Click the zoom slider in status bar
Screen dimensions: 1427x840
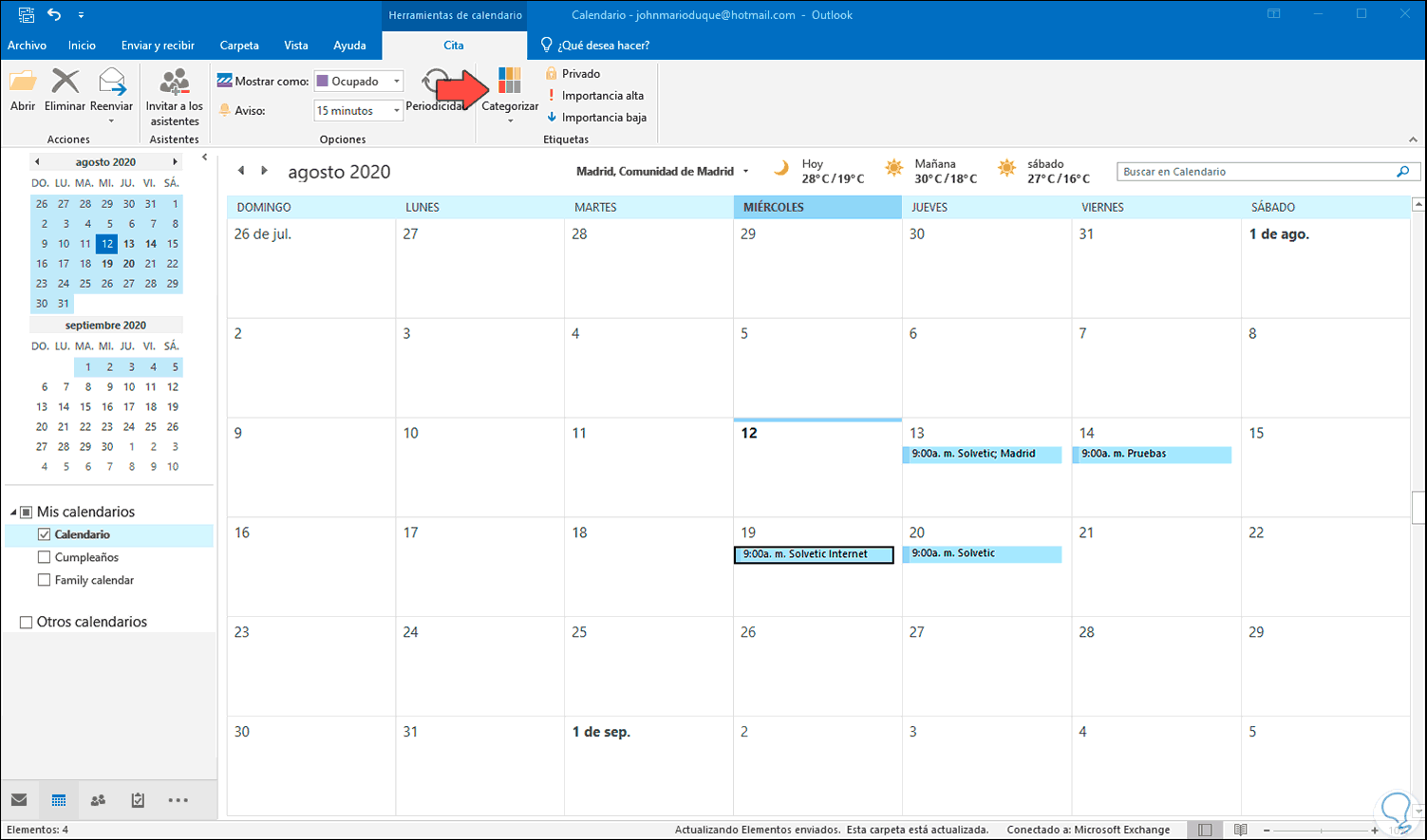click(1320, 830)
